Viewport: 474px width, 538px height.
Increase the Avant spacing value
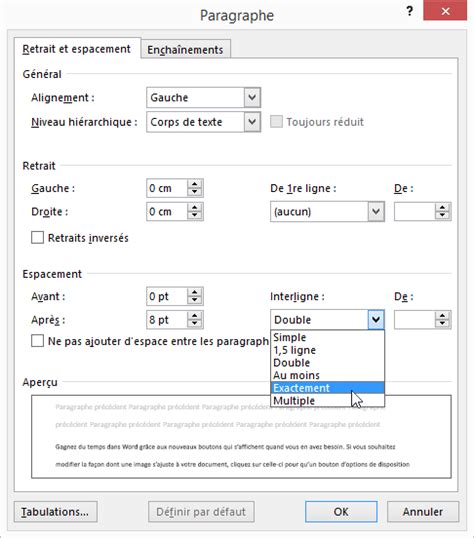(195, 292)
